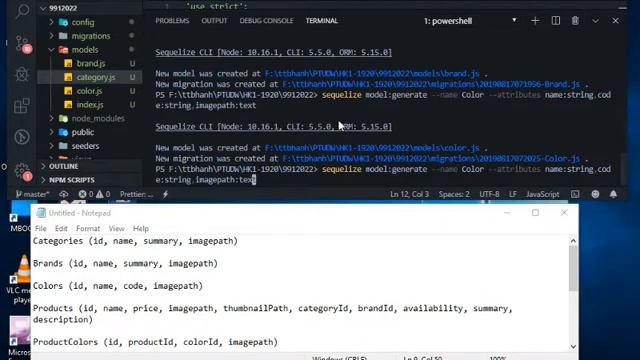Click Notepad scrollbar down arrow
The width and height of the screenshot is (640, 360).
pos(573,346)
